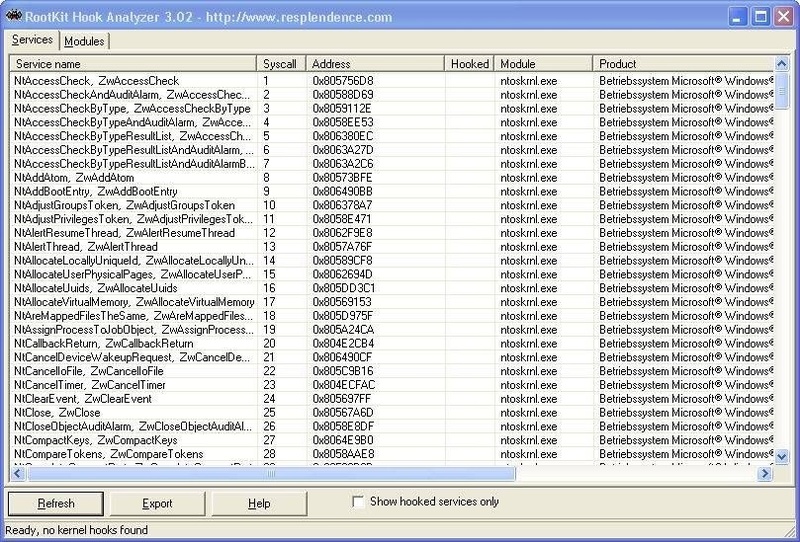Click syscall number 5 cell
Viewport: 800px width, 542px height.
pos(266,136)
